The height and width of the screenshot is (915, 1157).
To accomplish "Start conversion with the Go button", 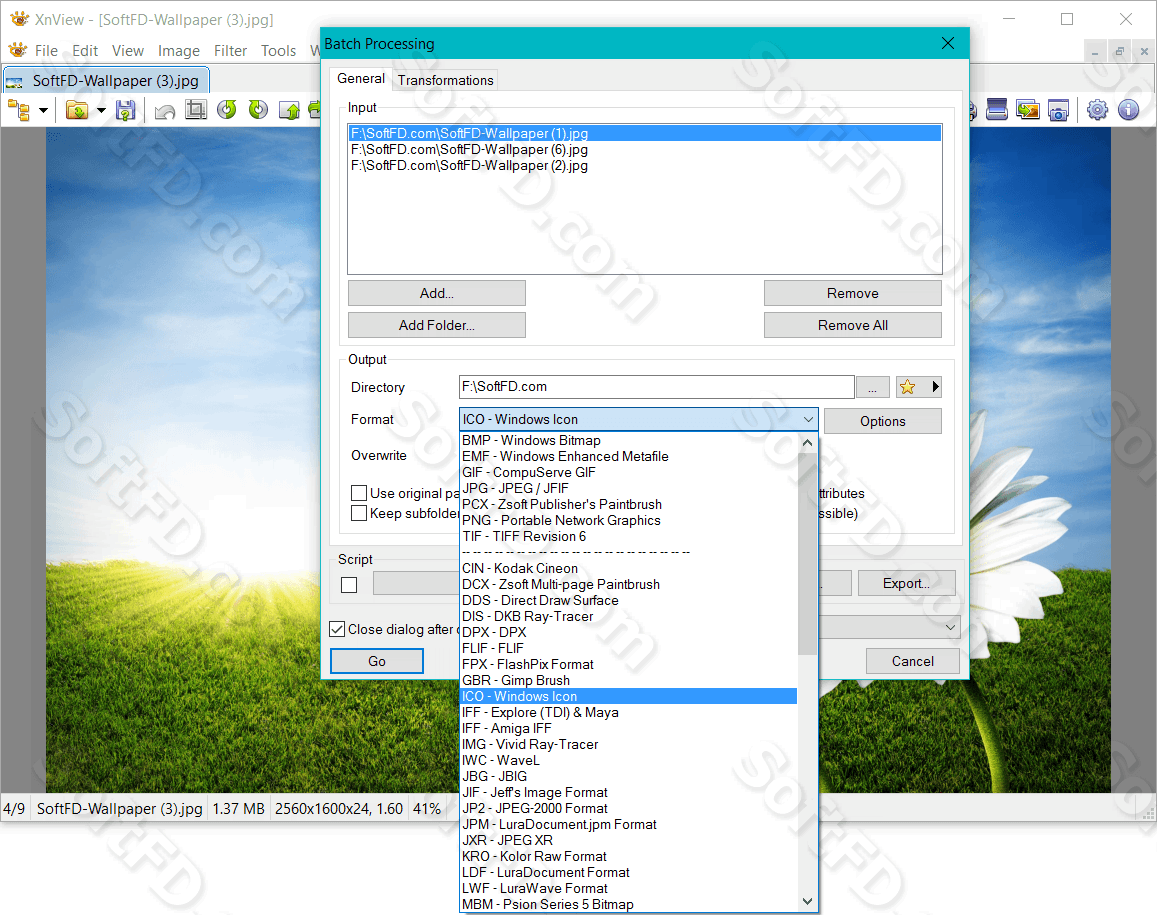I will (377, 661).
